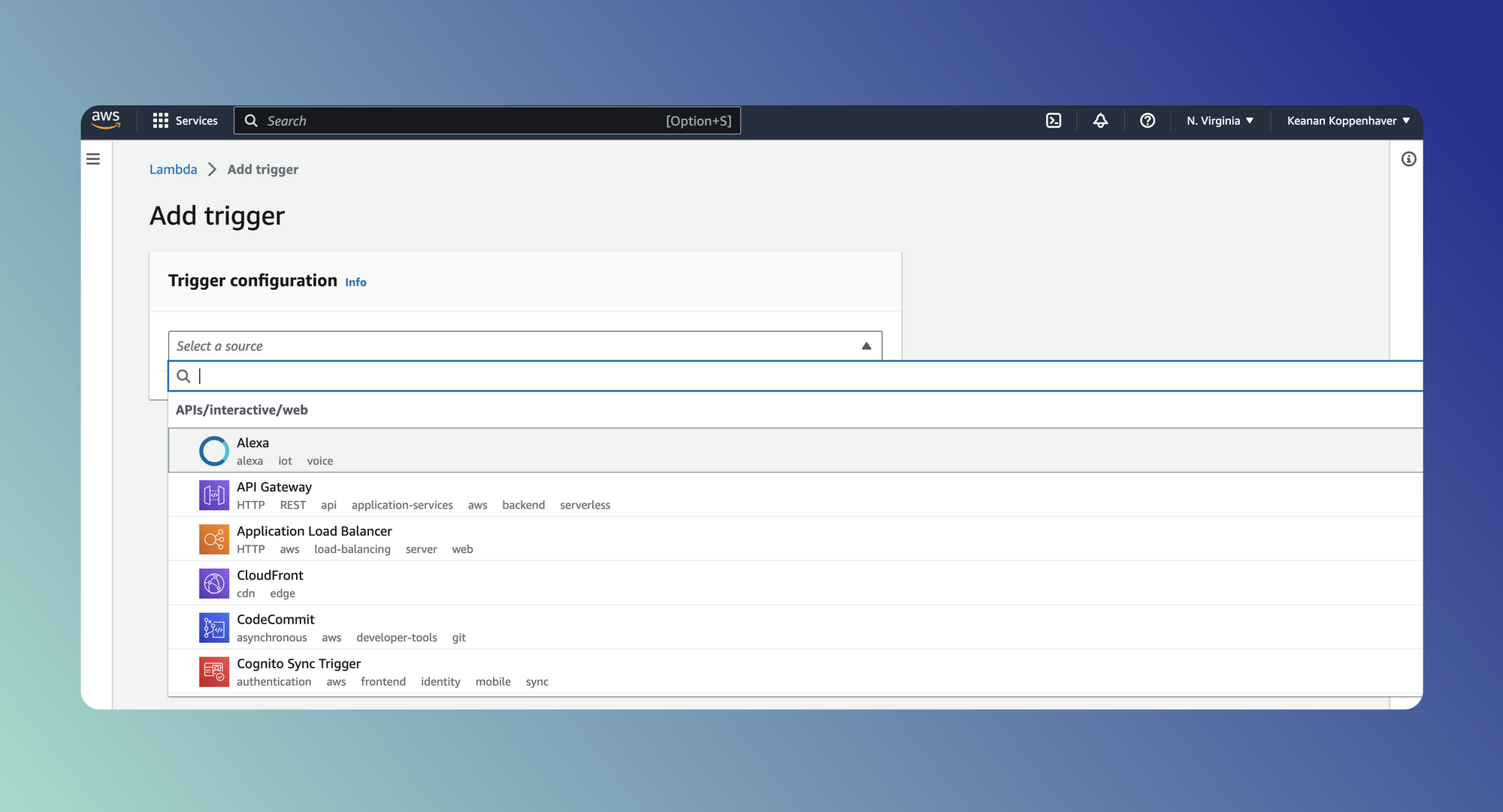Click the CodeCommit git icon
Image resolution: width=1503 pixels, height=812 pixels.
coord(213,627)
